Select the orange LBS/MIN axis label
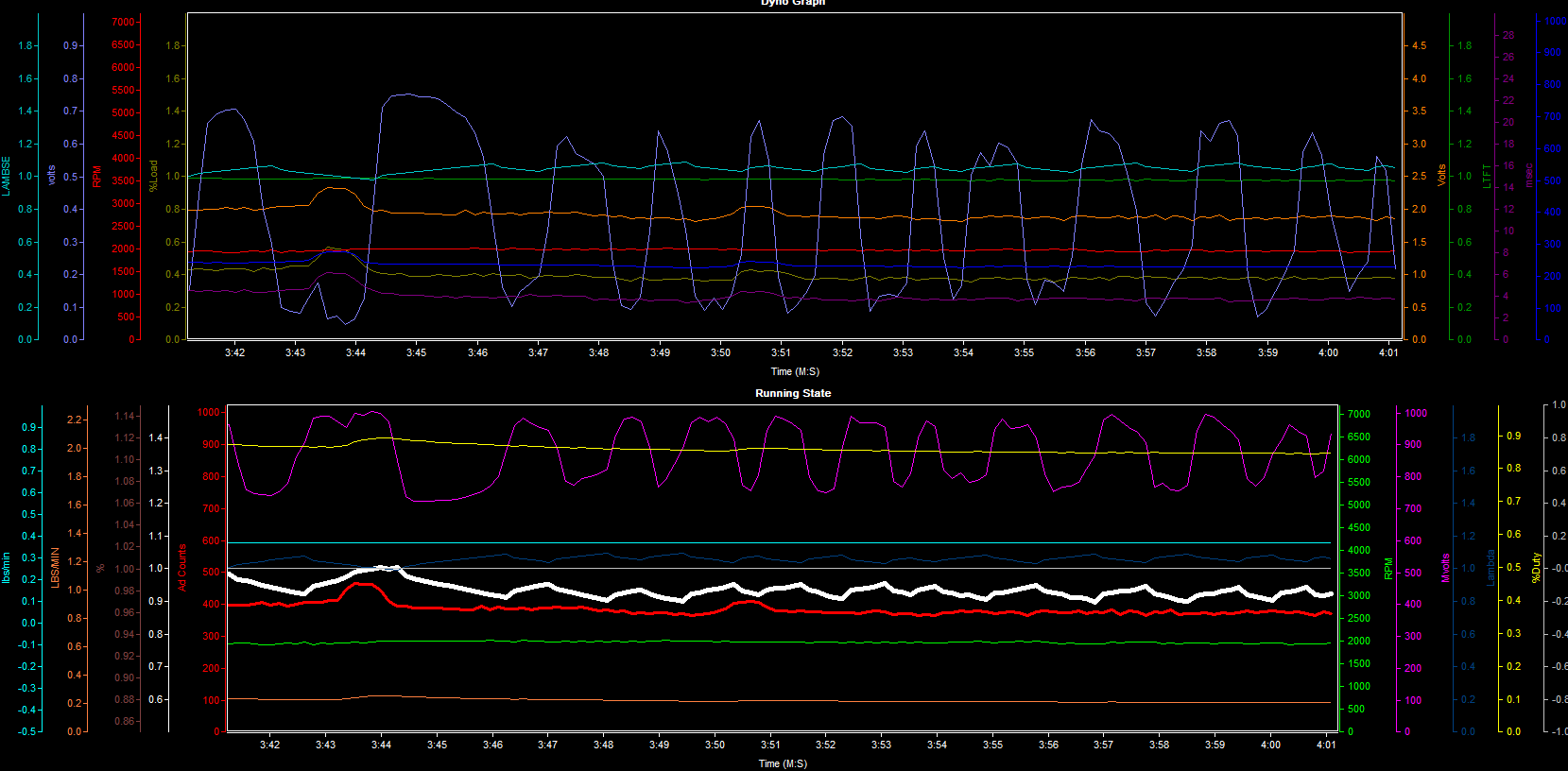 click(55, 568)
